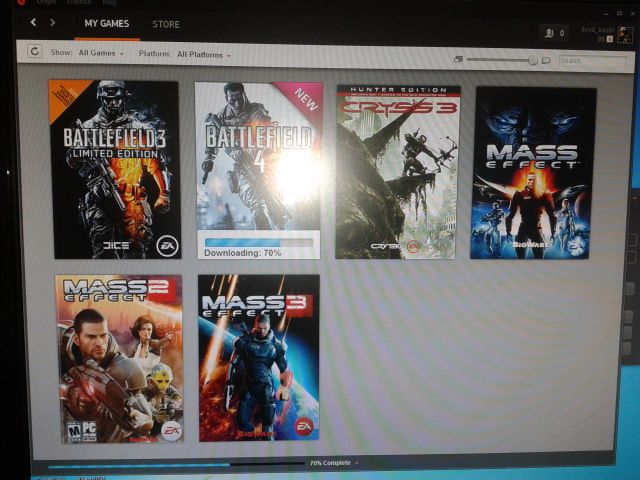
Task: Refresh the game library
Action: tap(34, 51)
